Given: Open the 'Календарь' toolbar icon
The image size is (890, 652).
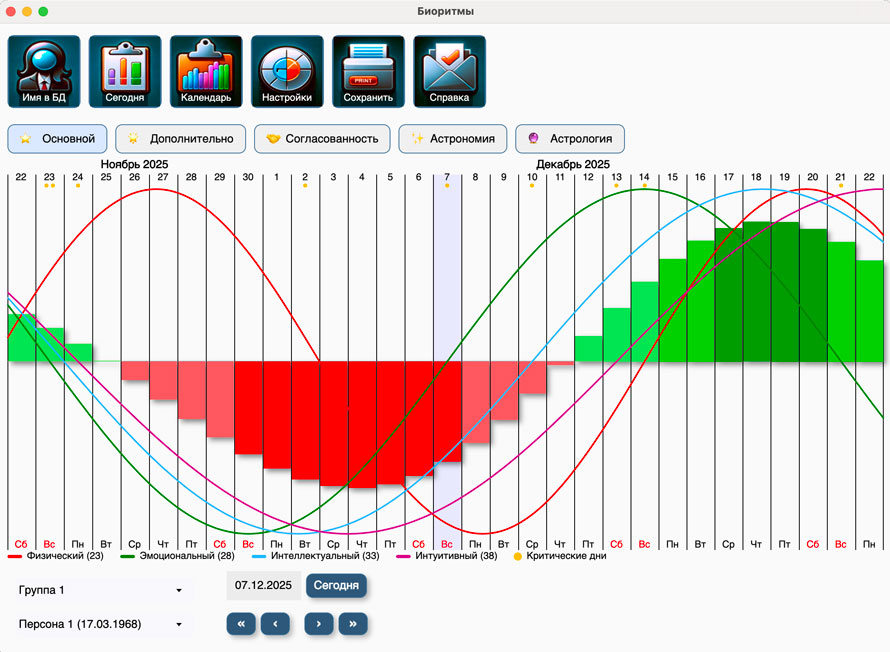Looking at the screenshot, I should pos(206,72).
